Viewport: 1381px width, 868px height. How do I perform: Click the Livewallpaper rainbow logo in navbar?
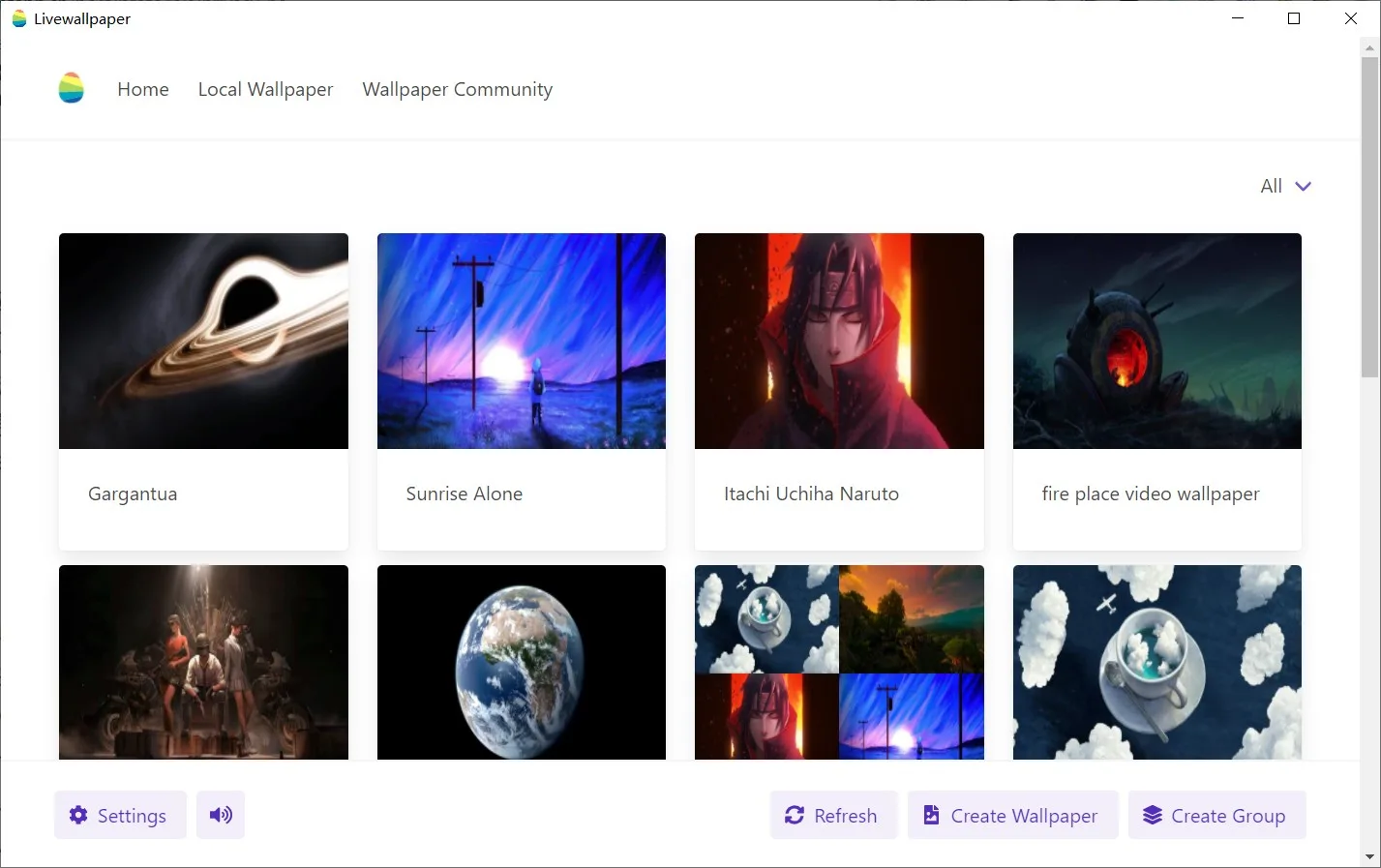tap(71, 88)
